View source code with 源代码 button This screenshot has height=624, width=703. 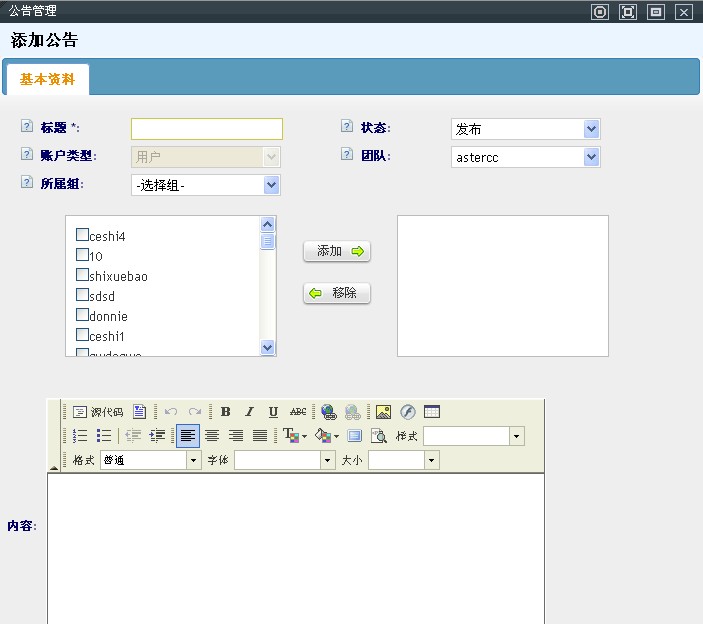[x=98, y=412]
